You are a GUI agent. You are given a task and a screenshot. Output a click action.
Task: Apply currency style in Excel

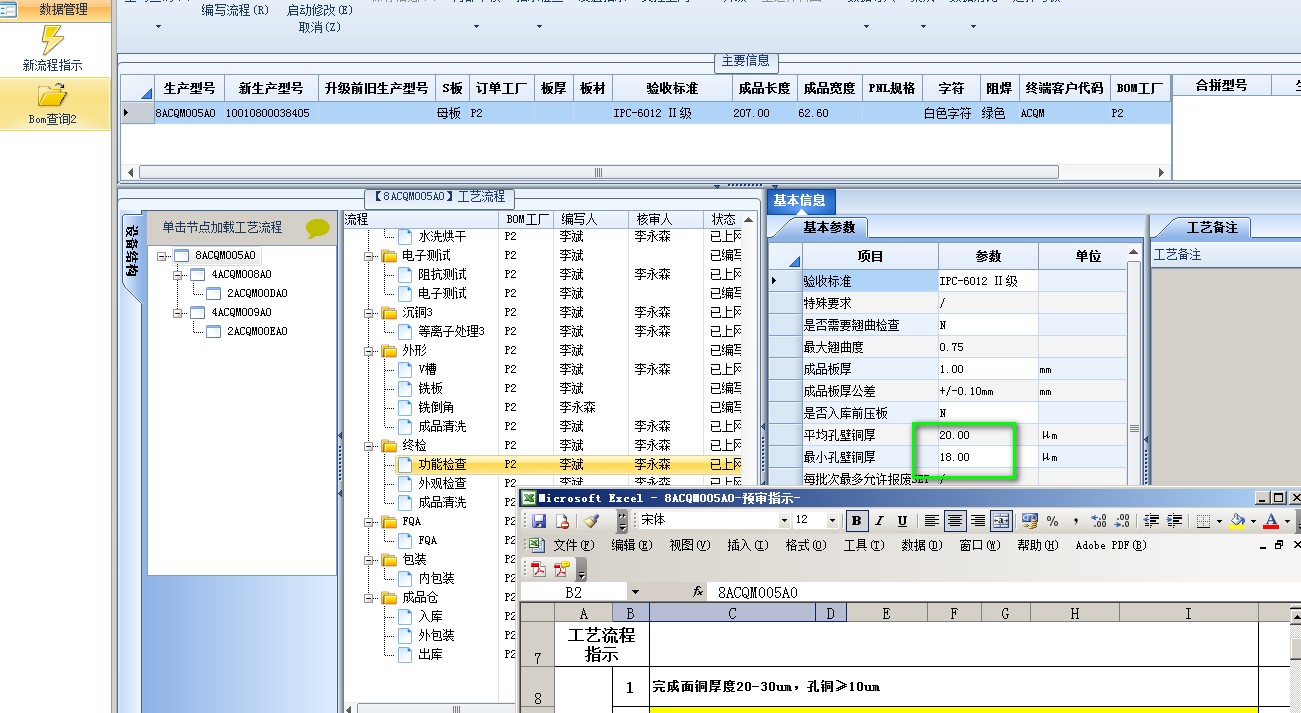pos(1029,521)
